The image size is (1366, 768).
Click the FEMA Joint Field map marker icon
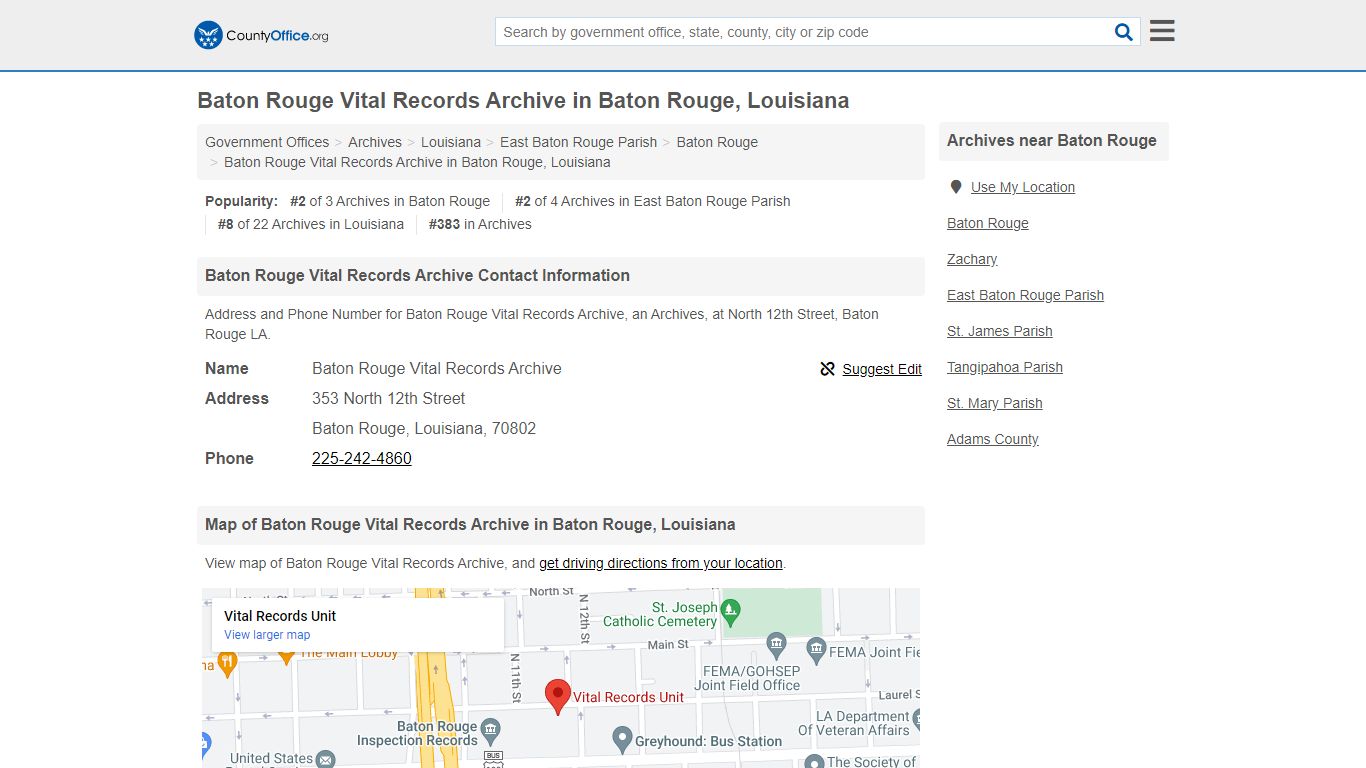coord(816,650)
